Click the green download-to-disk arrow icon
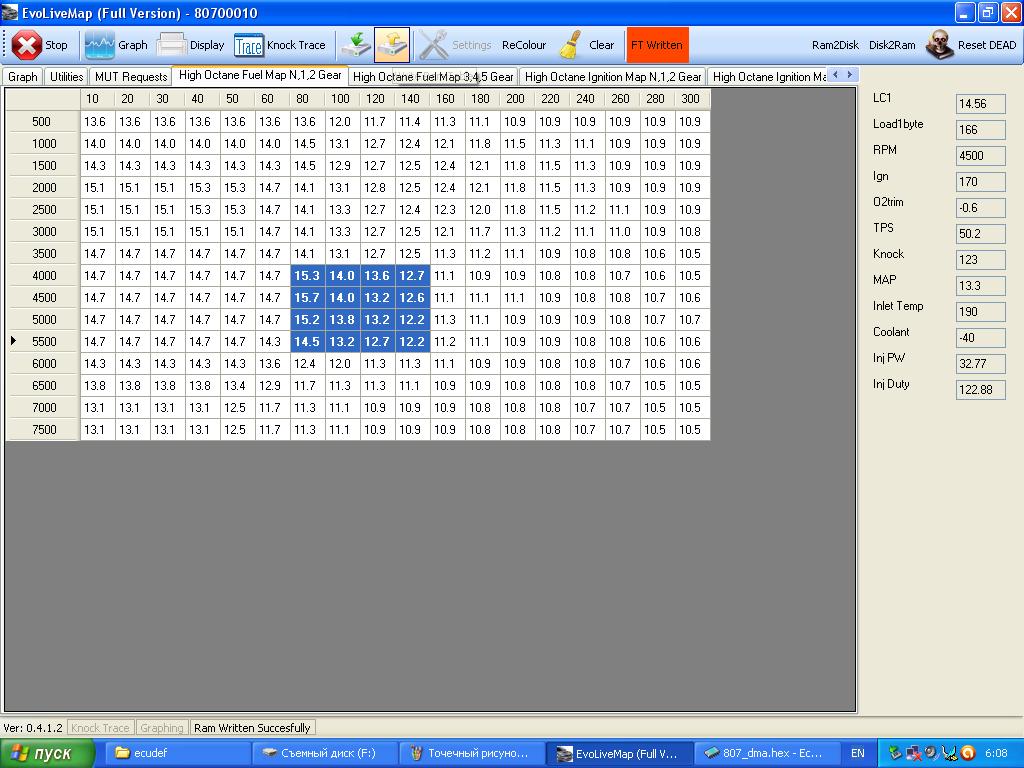 point(354,45)
